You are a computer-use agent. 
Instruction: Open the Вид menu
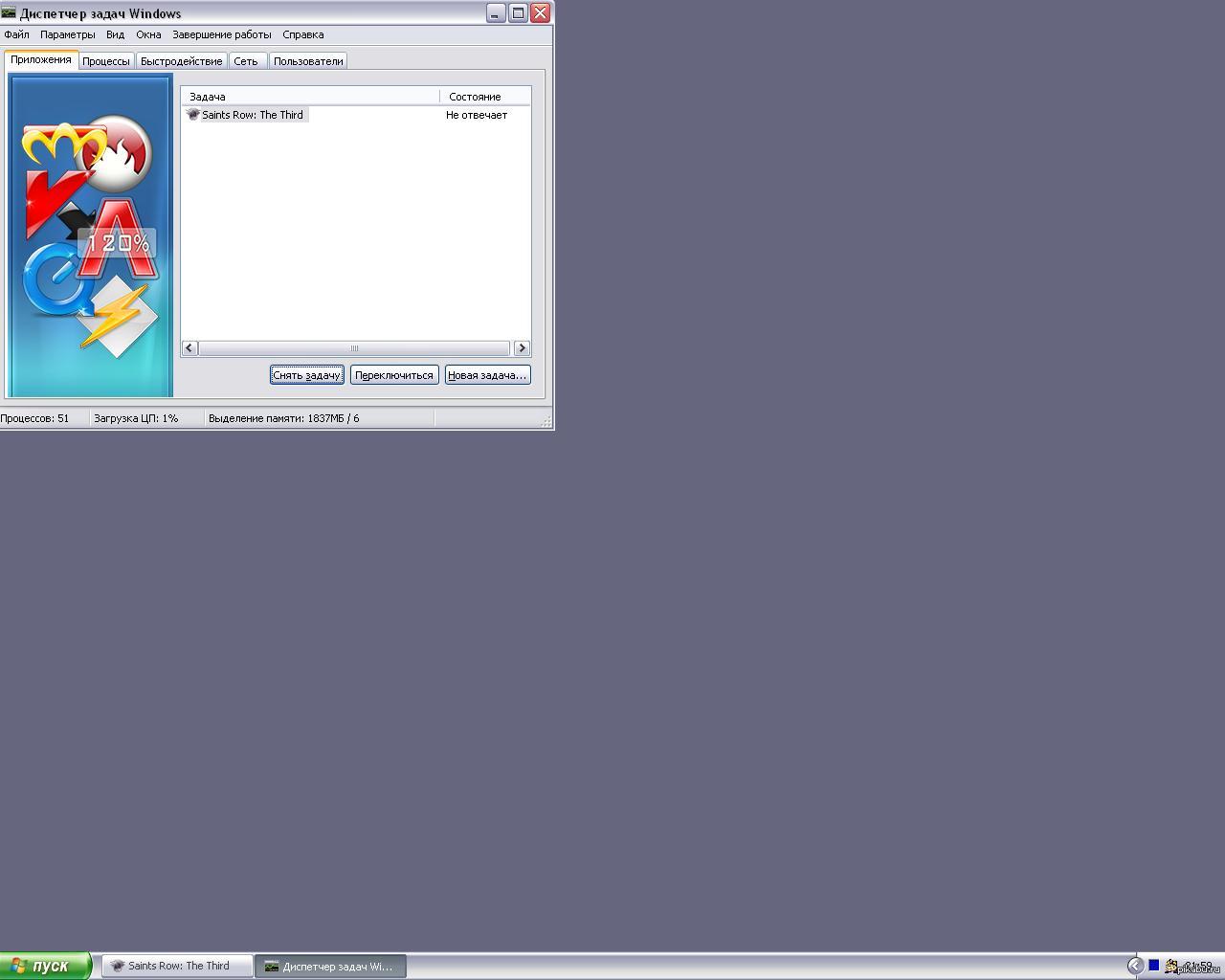pyautogui.click(x=115, y=34)
